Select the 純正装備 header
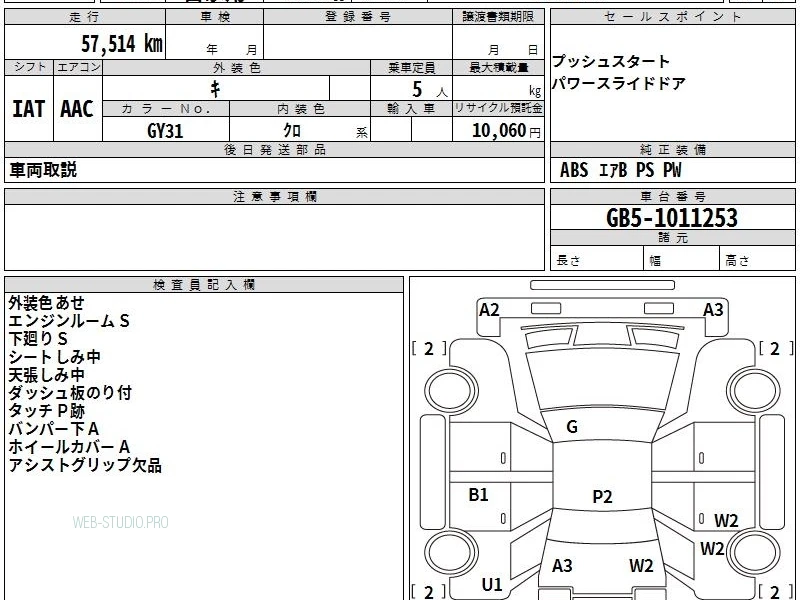The width and height of the screenshot is (800, 600). 672,149
